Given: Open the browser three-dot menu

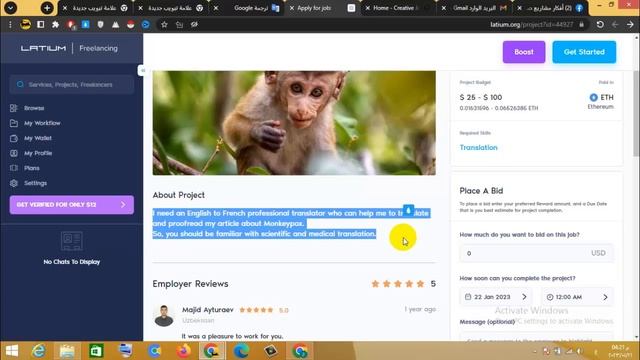Looking at the screenshot, I should (10, 24).
